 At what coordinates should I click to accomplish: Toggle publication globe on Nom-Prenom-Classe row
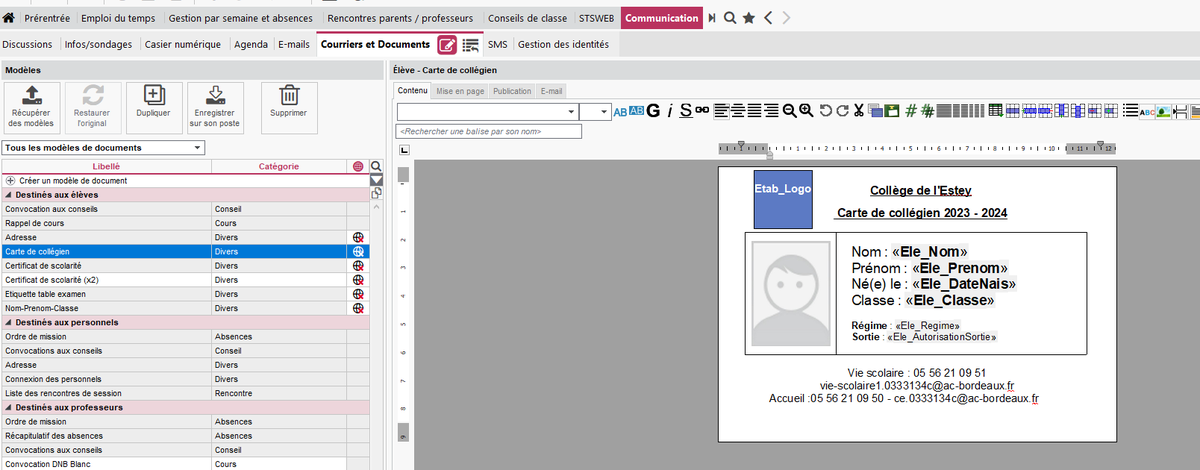coord(357,309)
